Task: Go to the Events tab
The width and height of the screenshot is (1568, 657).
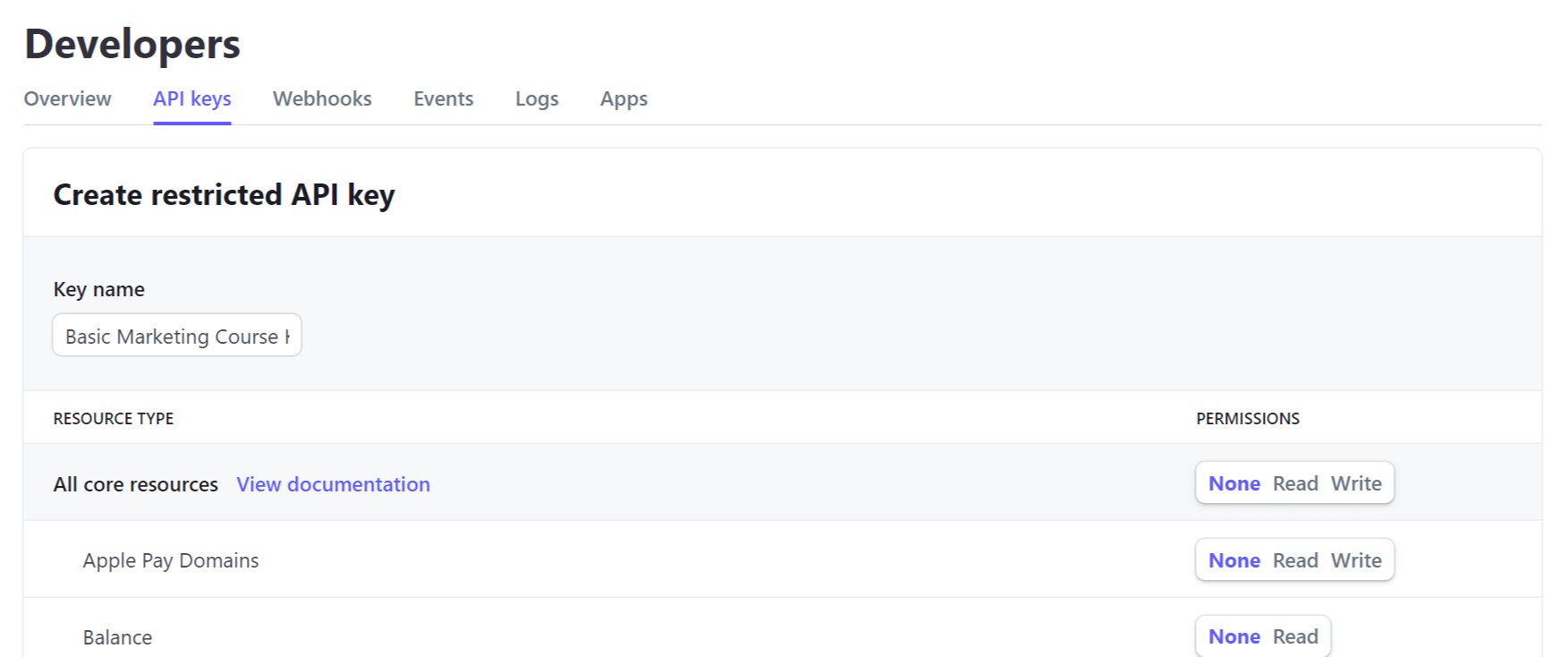Action: pyautogui.click(x=443, y=98)
